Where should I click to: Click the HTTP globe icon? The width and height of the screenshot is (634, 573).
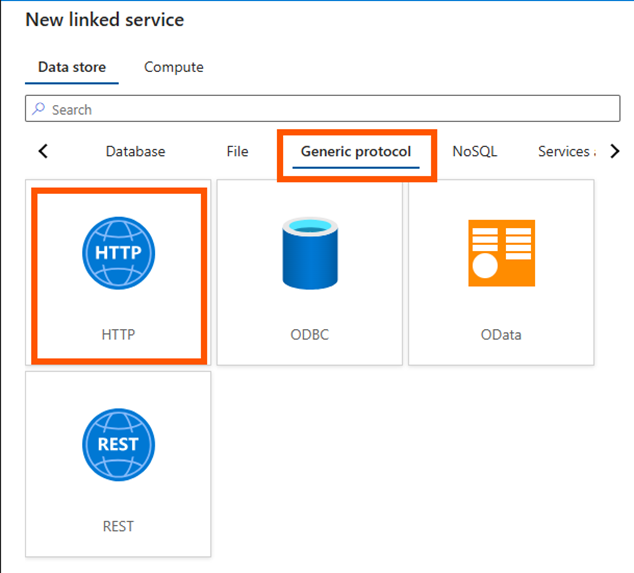[x=118, y=254]
